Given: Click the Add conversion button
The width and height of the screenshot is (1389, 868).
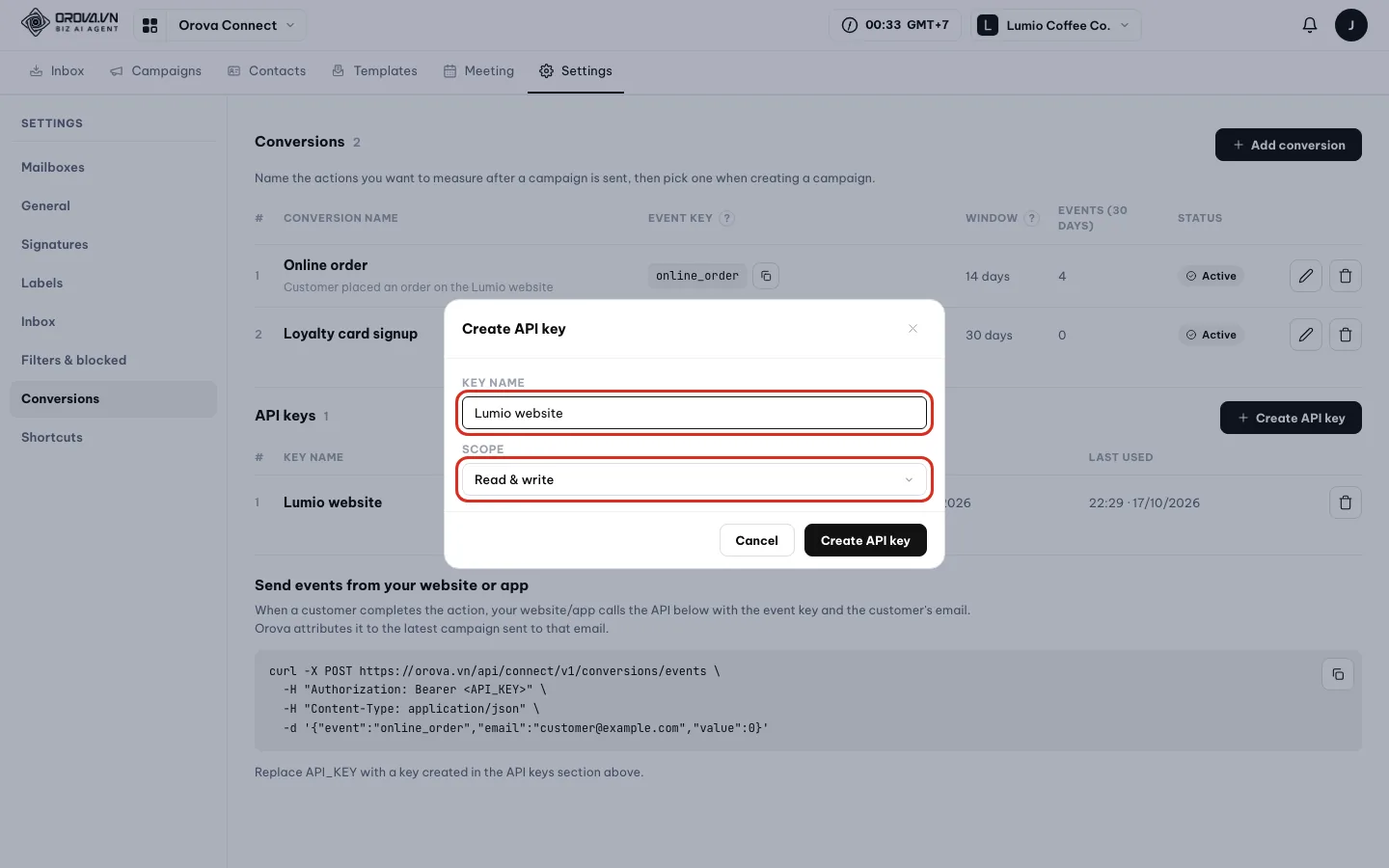Looking at the screenshot, I should click(1289, 145).
